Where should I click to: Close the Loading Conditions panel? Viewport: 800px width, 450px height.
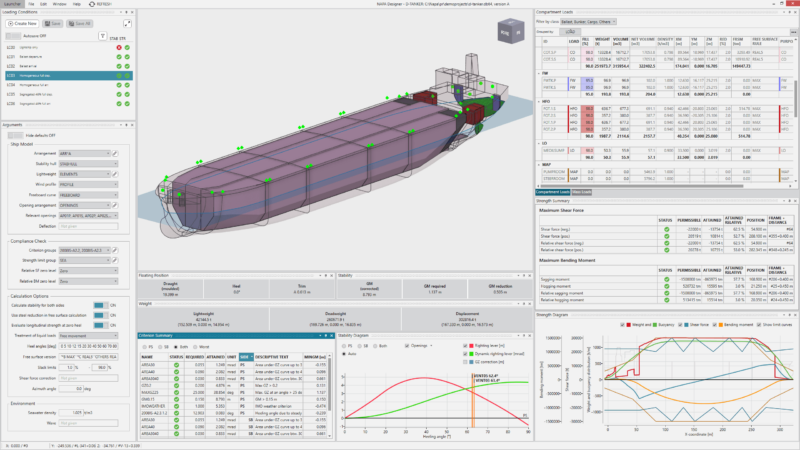(x=132, y=12)
